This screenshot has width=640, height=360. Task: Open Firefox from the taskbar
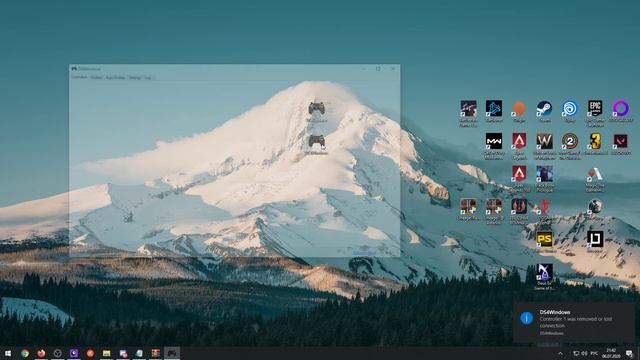point(41,353)
